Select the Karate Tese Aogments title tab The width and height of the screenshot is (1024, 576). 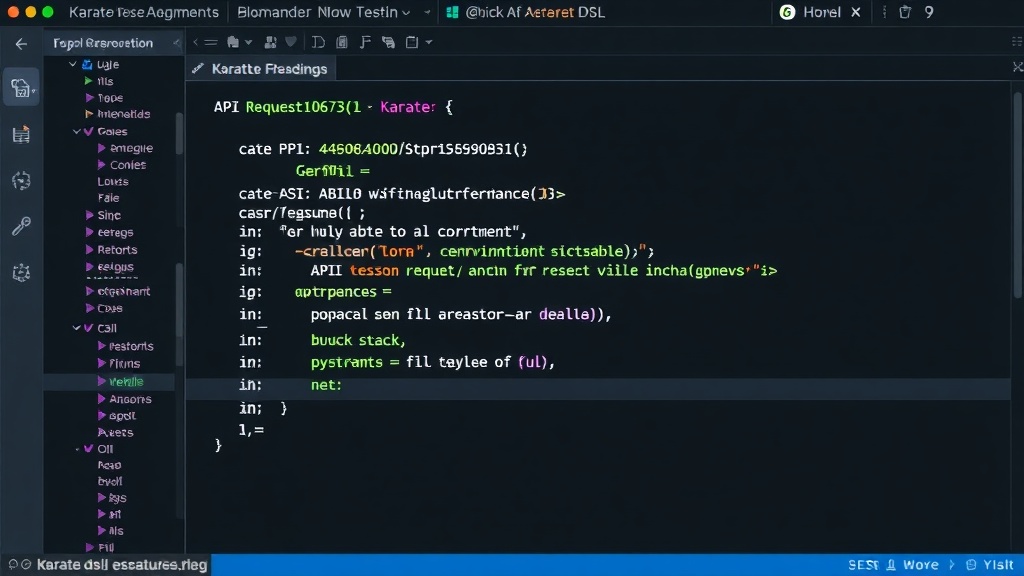144,12
